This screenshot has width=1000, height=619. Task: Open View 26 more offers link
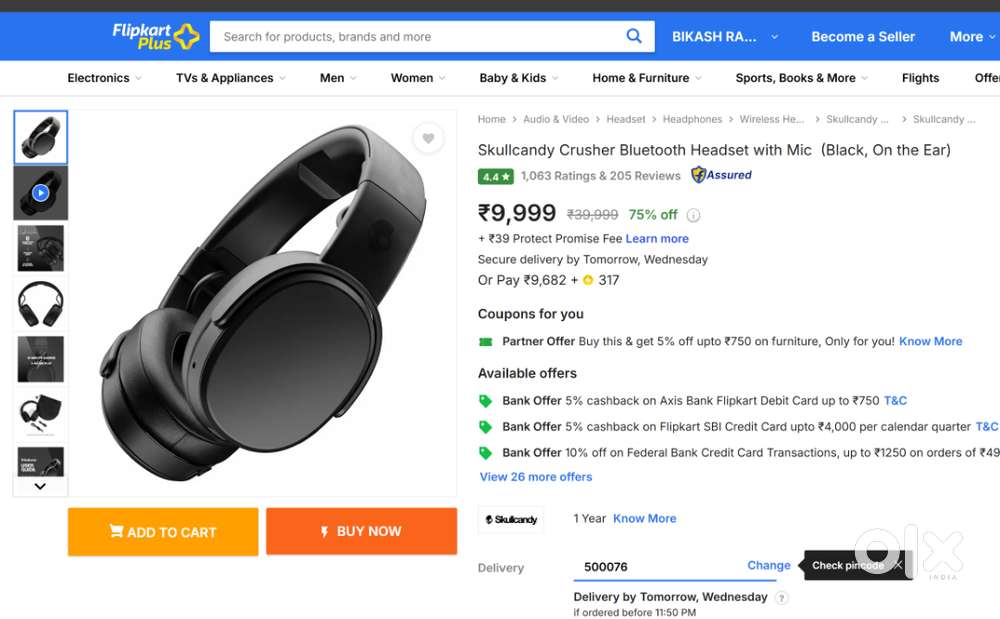(536, 477)
